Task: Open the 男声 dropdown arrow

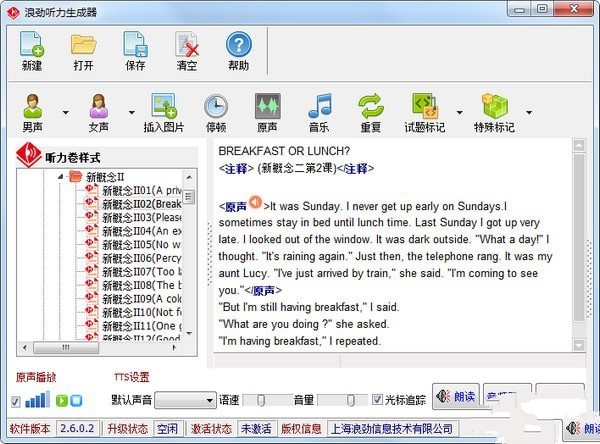Action: 65,112
